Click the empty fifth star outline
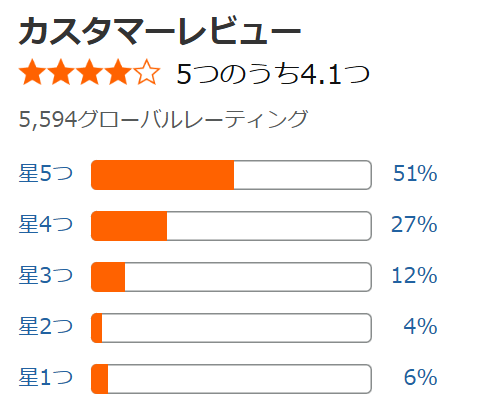 pyautogui.click(x=147, y=72)
